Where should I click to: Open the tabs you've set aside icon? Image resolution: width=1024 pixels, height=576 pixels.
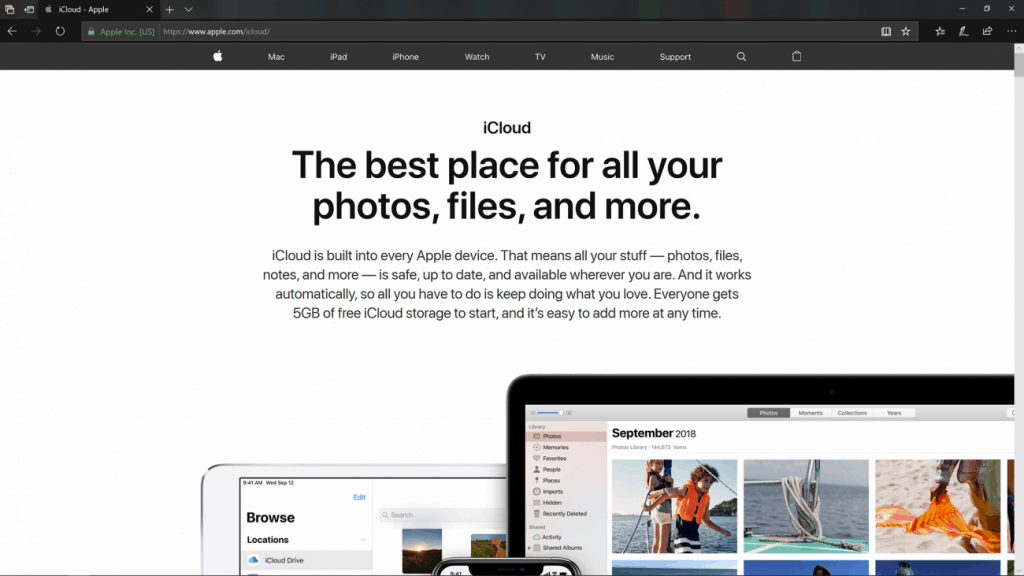[9, 10]
